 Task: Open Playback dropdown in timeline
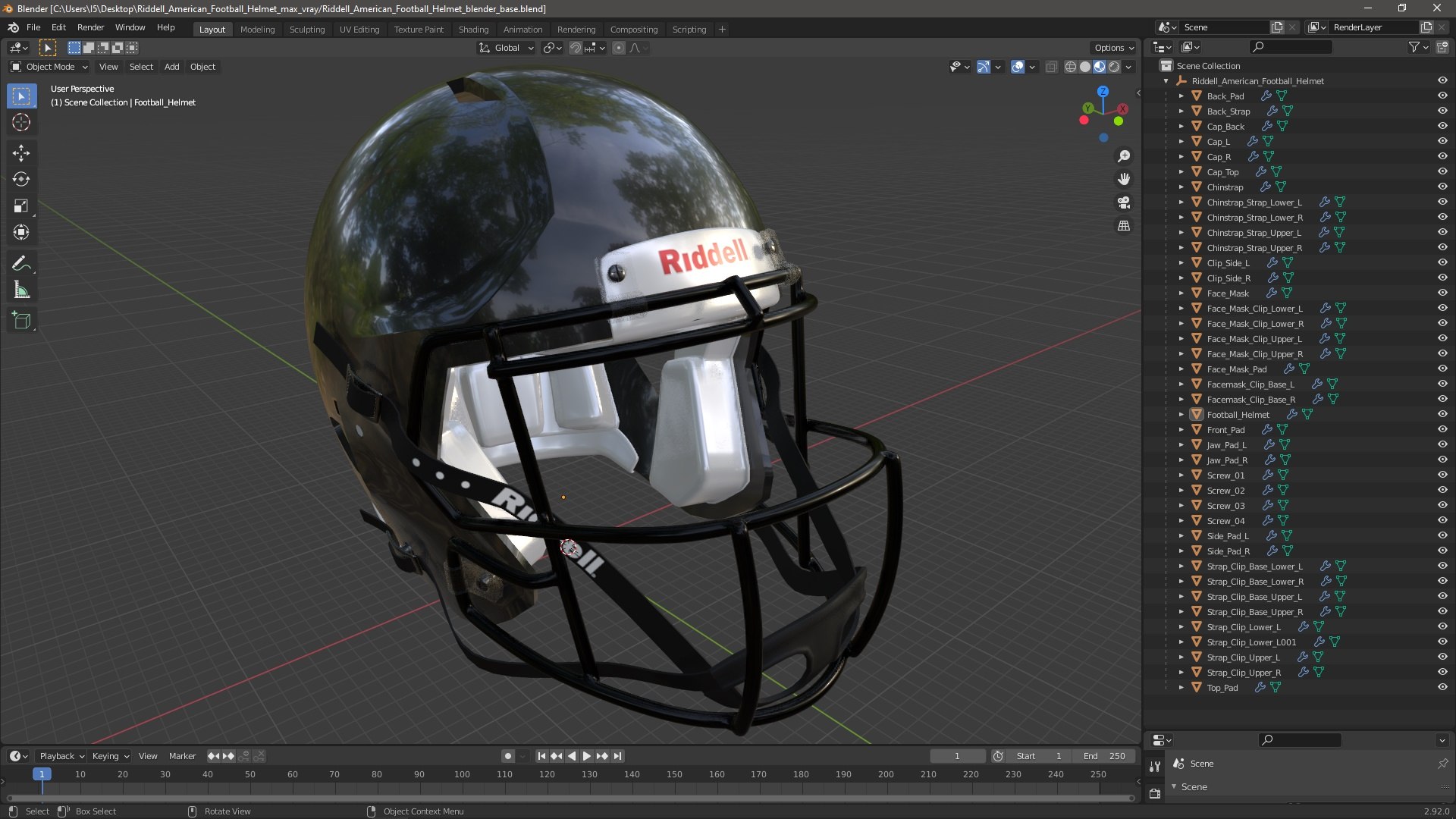pyautogui.click(x=61, y=756)
